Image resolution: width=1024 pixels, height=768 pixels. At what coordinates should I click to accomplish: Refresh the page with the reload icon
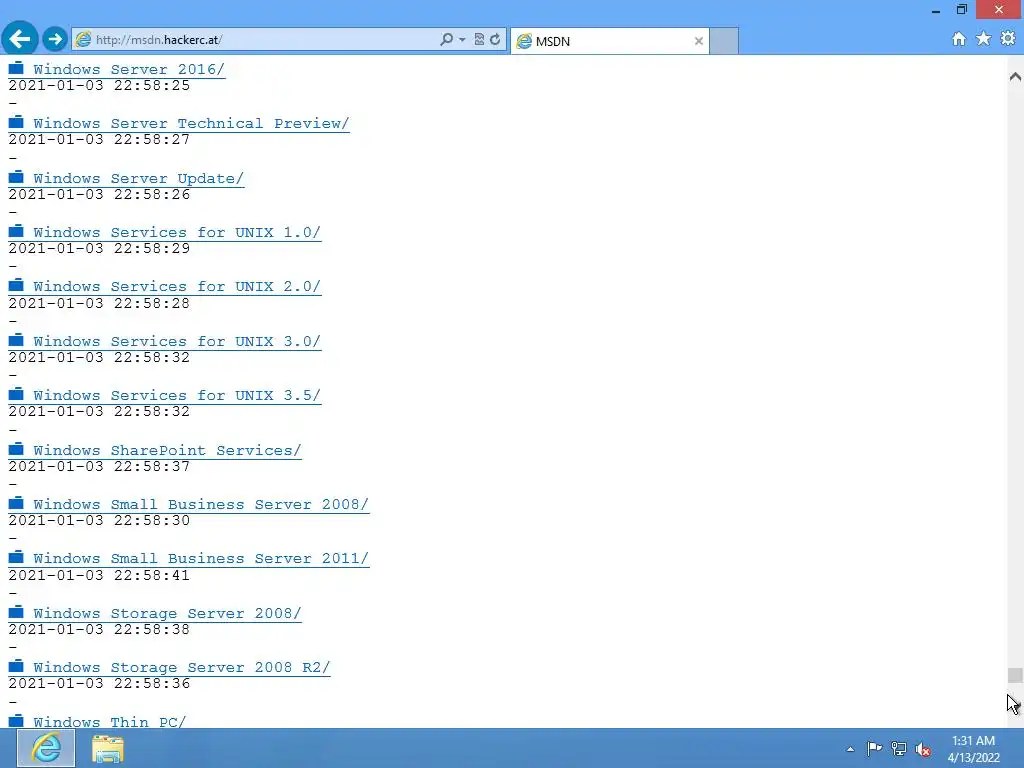[x=496, y=40]
